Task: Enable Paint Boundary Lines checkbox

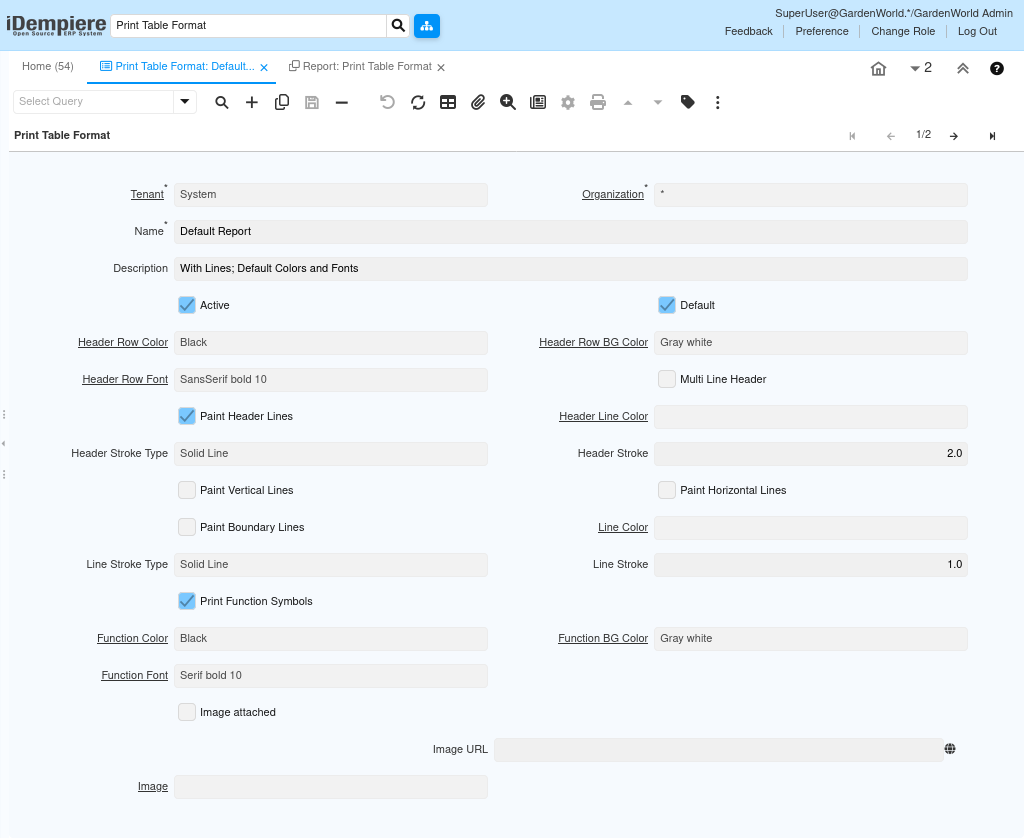Action: click(187, 527)
